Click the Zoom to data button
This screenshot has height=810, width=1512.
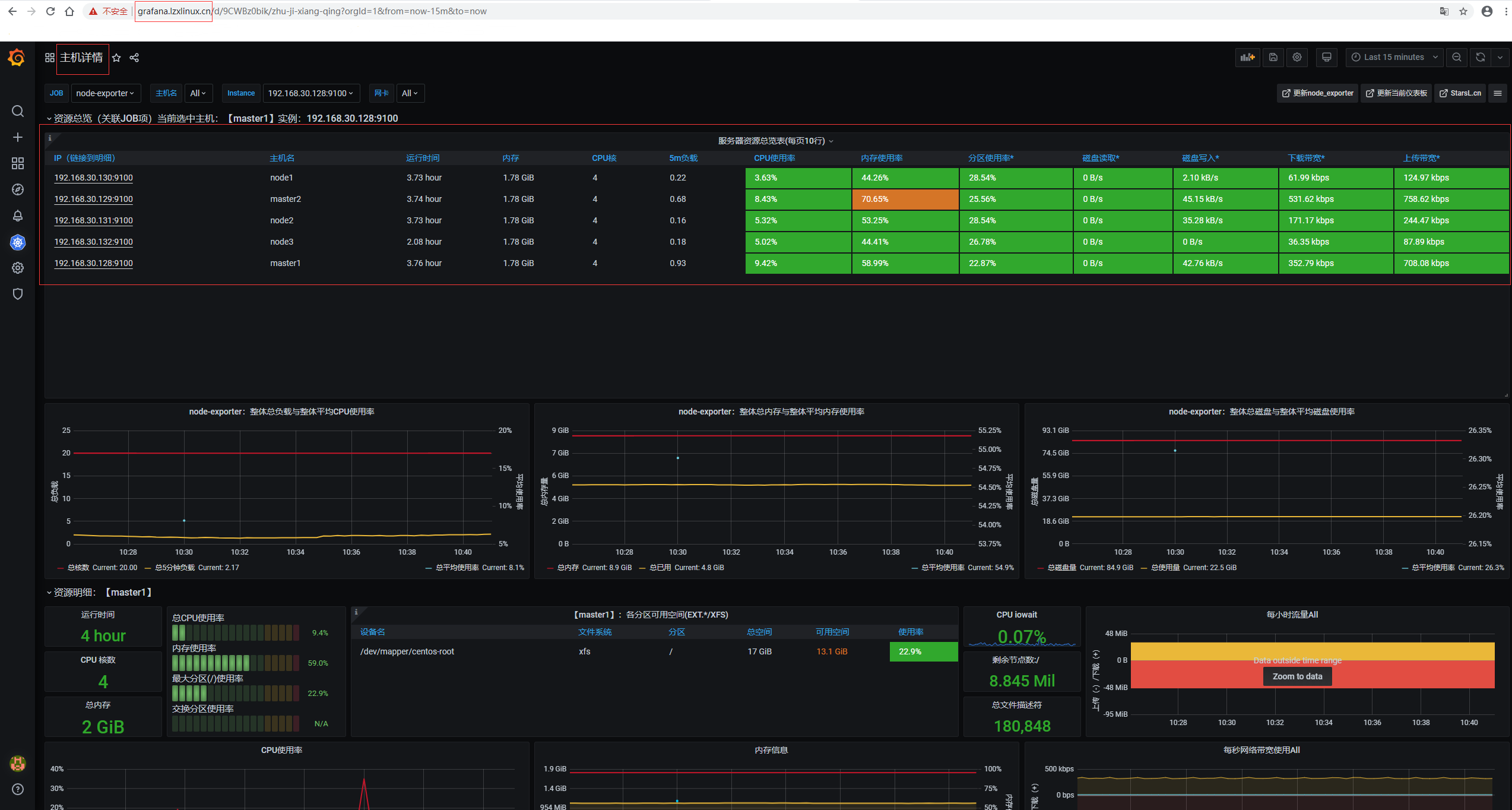click(1297, 676)
